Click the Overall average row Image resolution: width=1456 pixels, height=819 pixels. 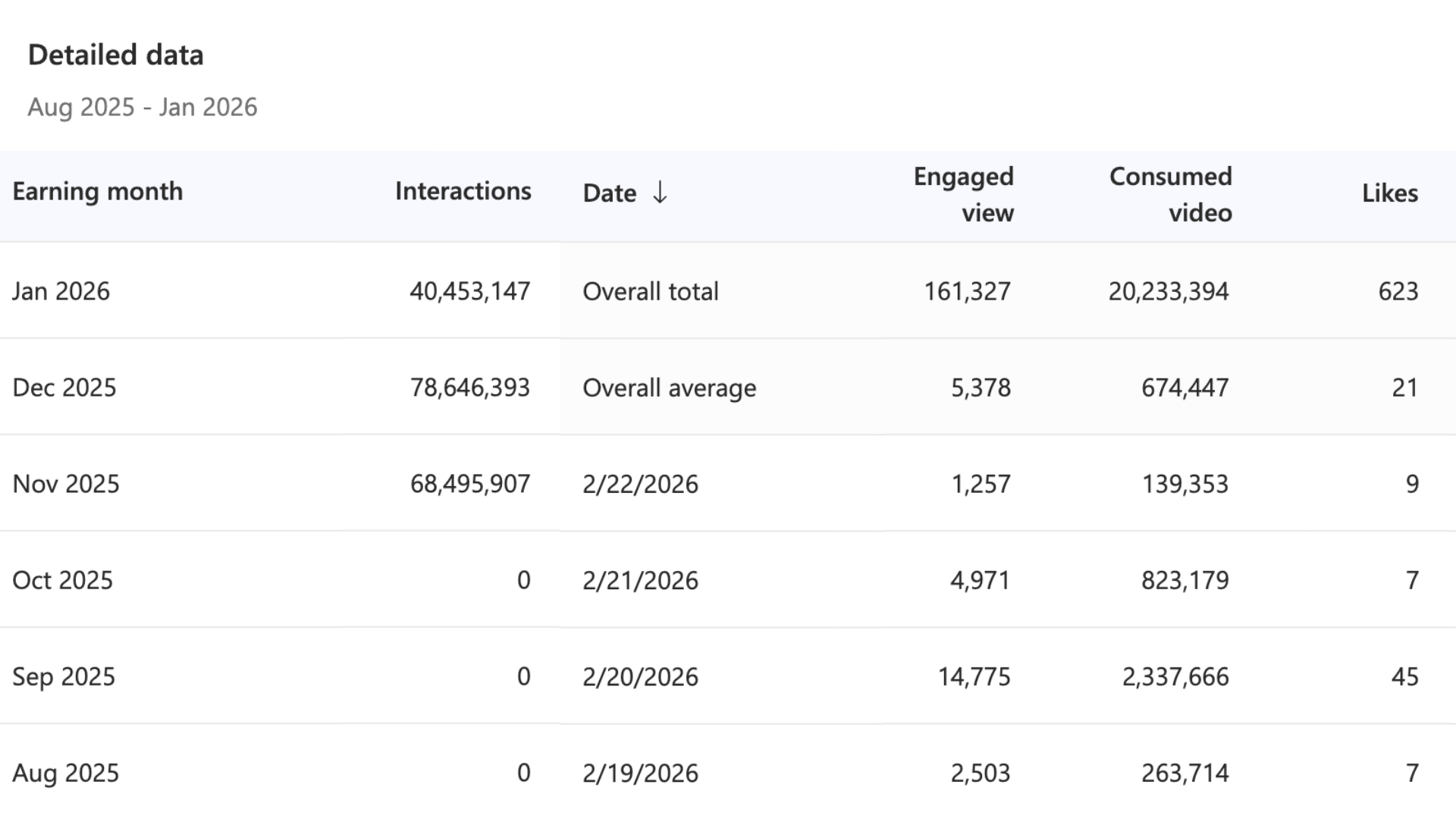[669, 388]
